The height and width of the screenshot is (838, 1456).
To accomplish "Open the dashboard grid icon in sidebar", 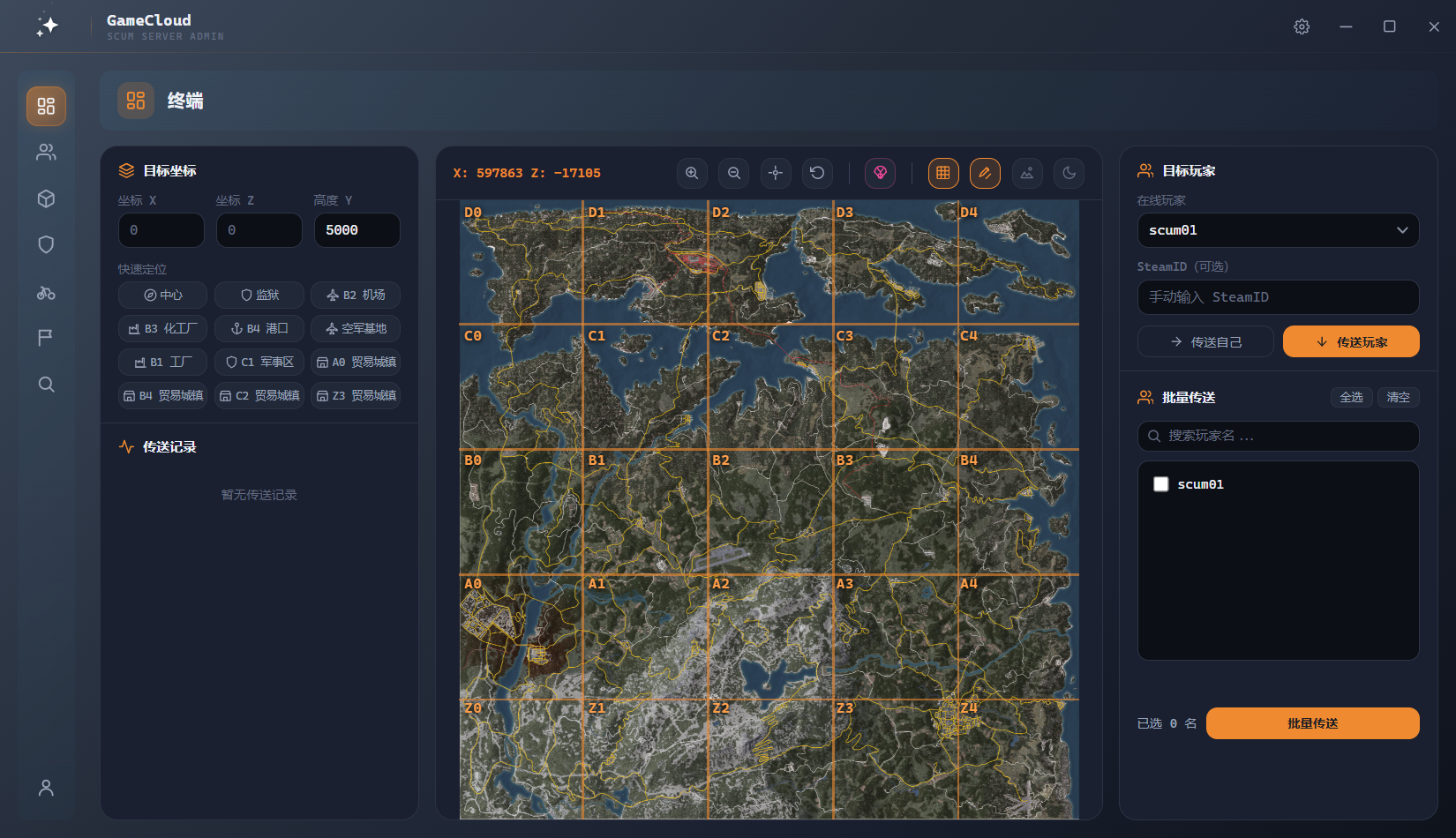I will point(46,106).
